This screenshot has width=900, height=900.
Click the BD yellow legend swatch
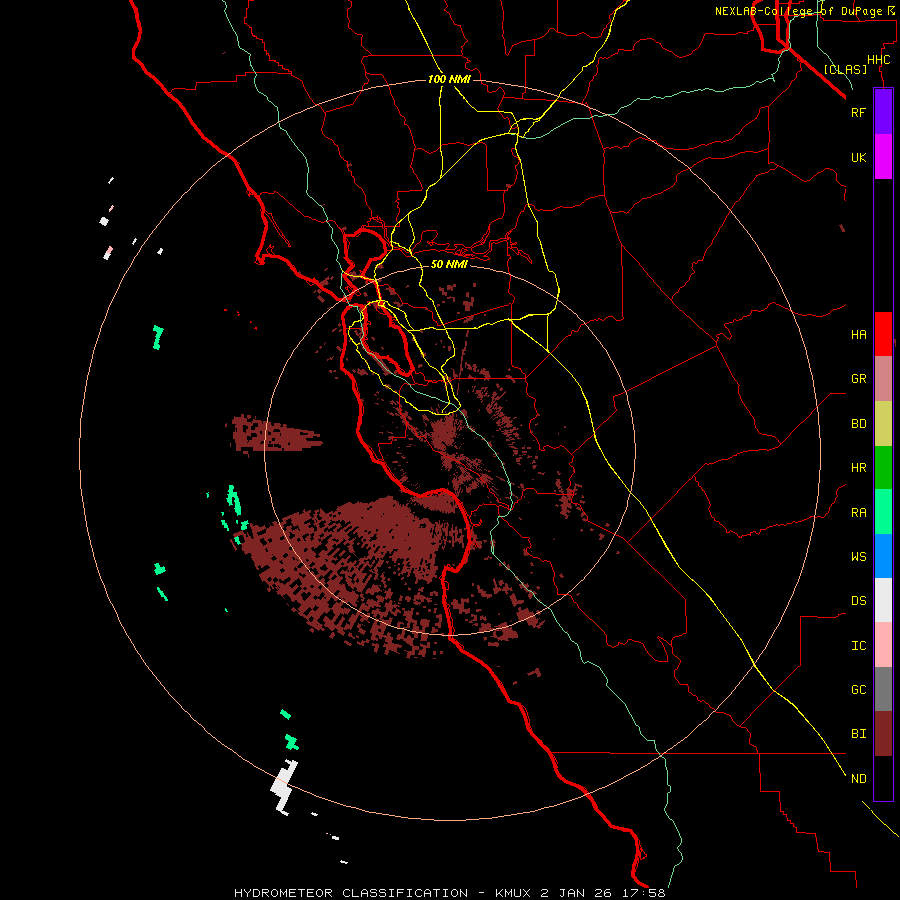[883, 424]
